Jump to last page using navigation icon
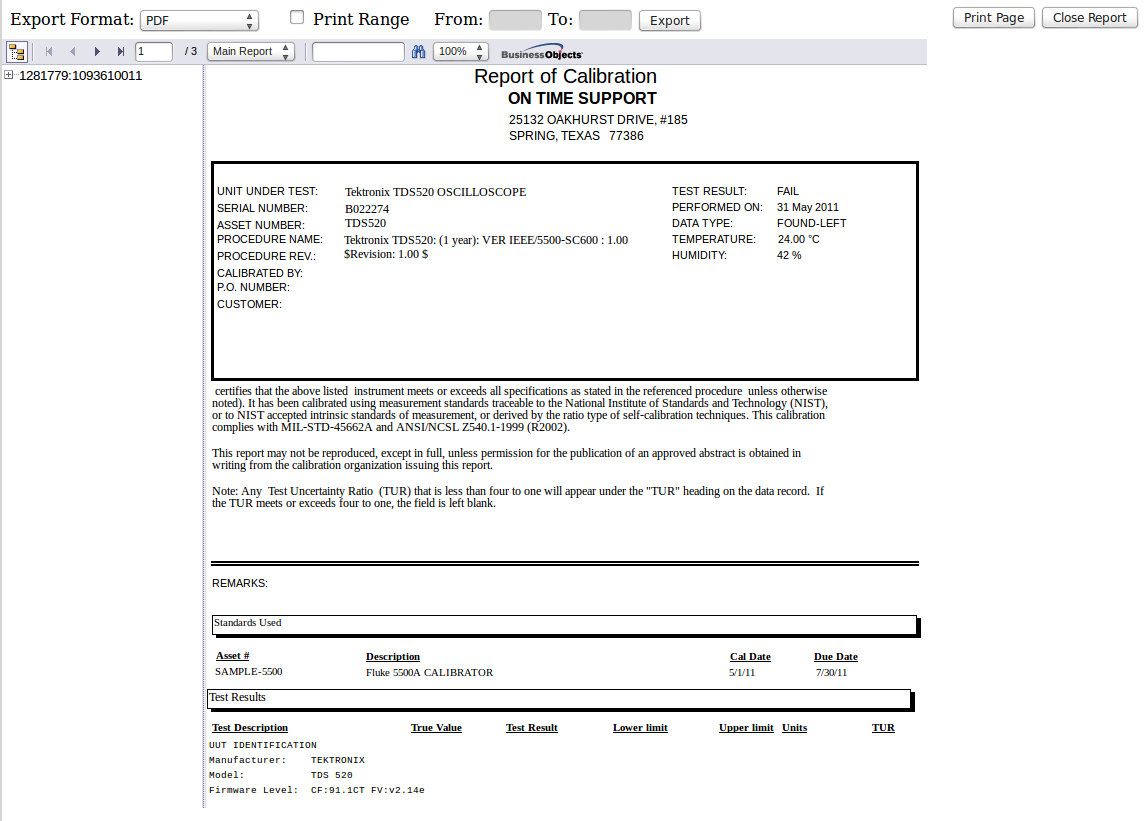The height and width of the screenshot is (821, 1145). coord(121,51)
